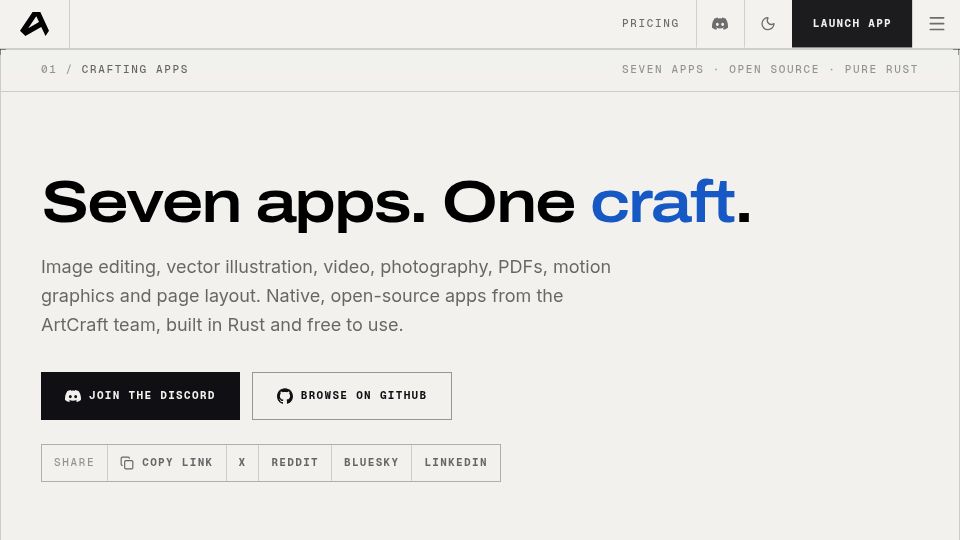
Task: Share on LinkedIn
Action: 456,462
